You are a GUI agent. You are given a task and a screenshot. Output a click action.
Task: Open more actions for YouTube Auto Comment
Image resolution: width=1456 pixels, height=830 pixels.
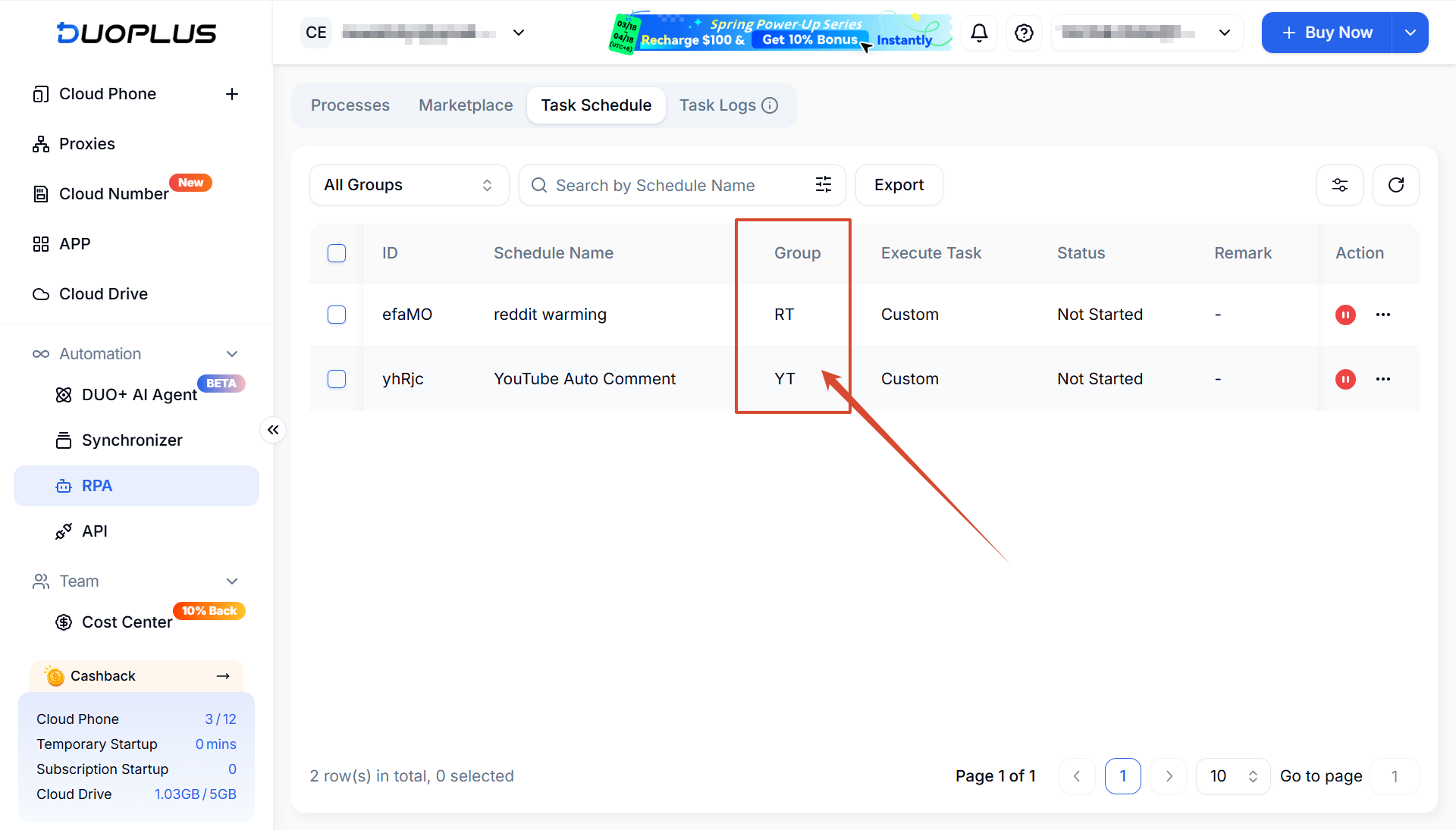pos(1383,379)
